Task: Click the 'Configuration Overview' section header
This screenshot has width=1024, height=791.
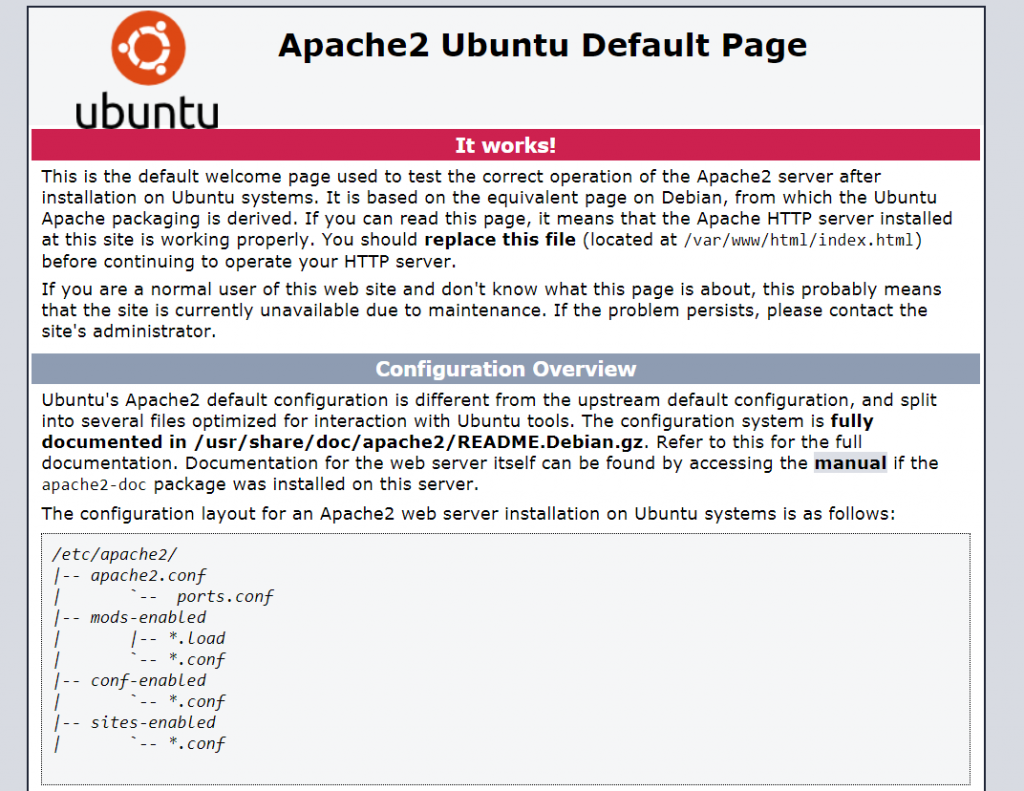Action: pyautogui.click(x=505, y=369)
